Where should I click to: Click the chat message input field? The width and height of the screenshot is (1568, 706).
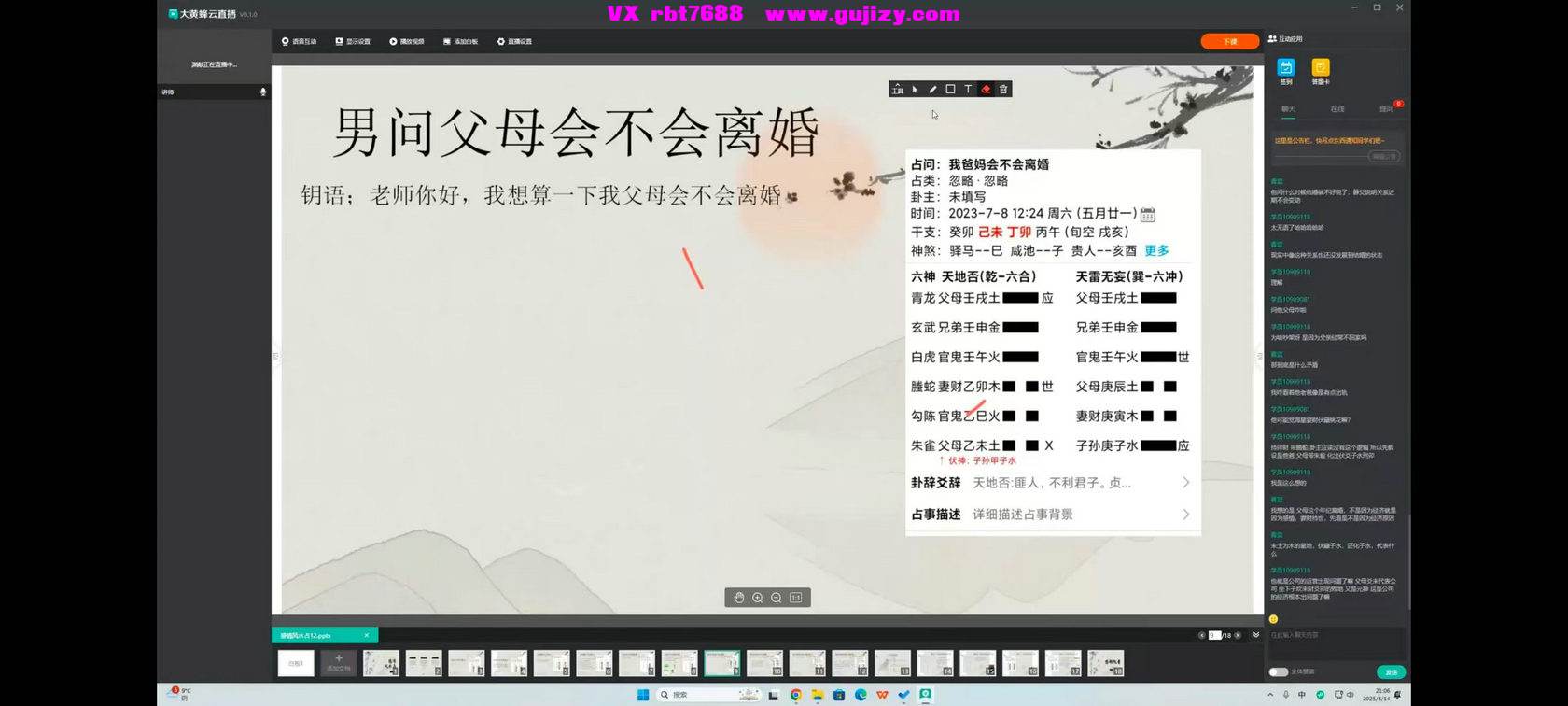coord(1337,642)
